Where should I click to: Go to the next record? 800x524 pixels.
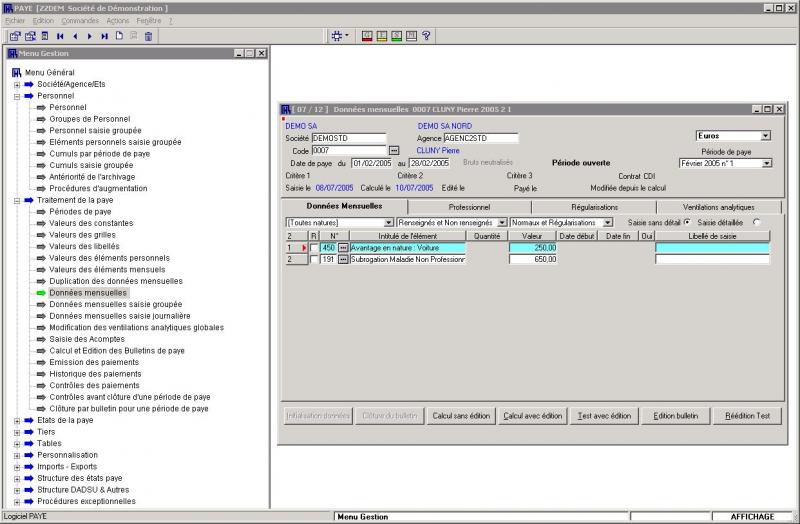click(x=90, y=36)
